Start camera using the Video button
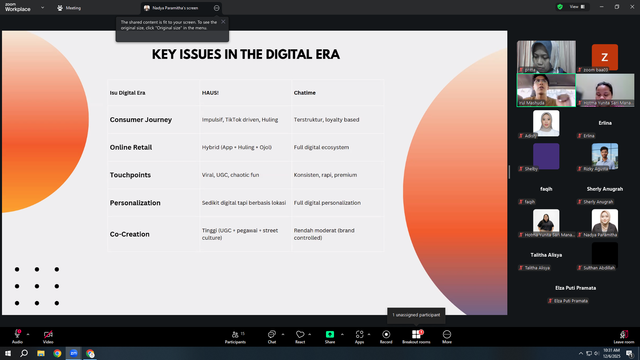Image resolution: width=640 pixels, height=360 pixels. tap(48, 337)
